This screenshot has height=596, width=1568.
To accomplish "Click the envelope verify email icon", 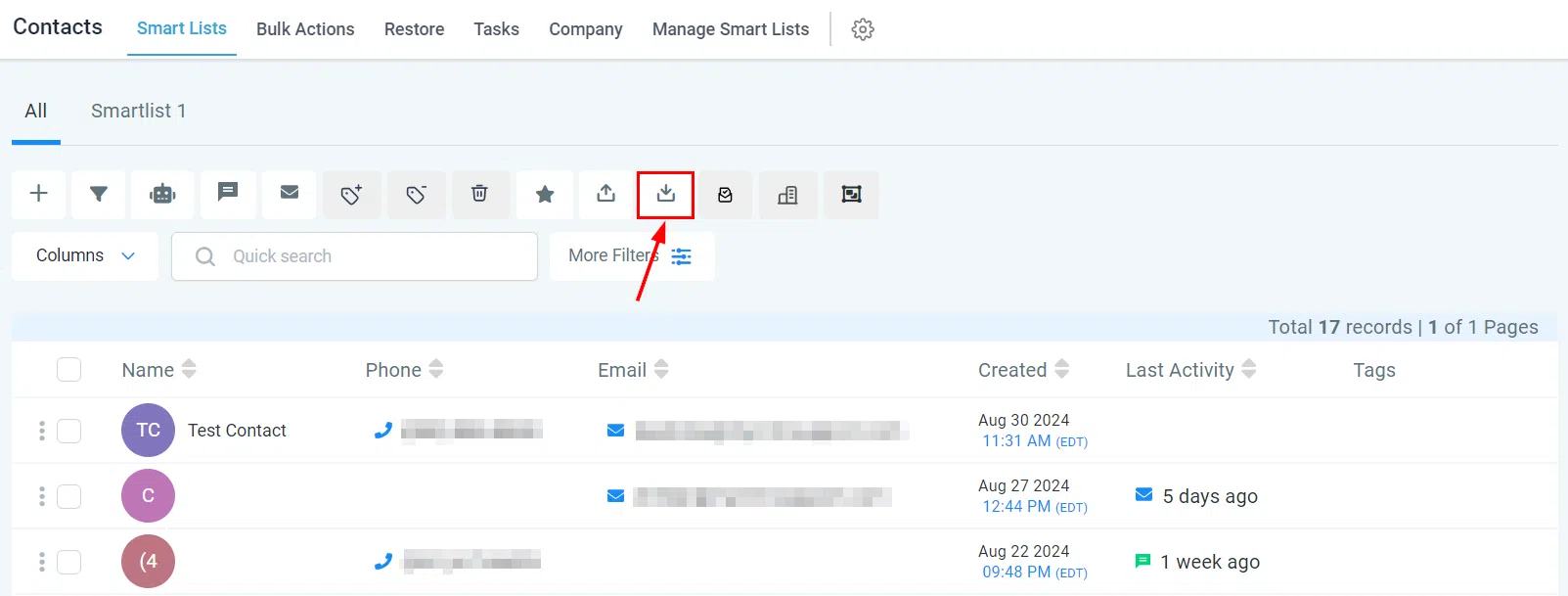I will (x=726, y=195).
